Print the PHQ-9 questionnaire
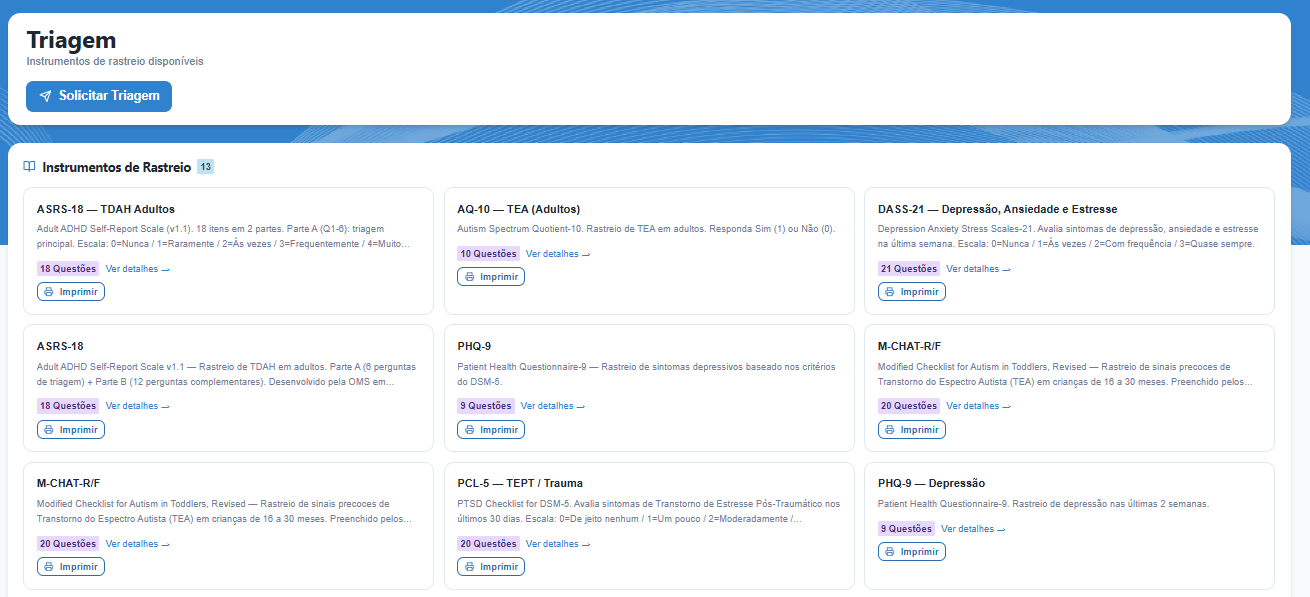1310x597 pixels. click(491, 430)
